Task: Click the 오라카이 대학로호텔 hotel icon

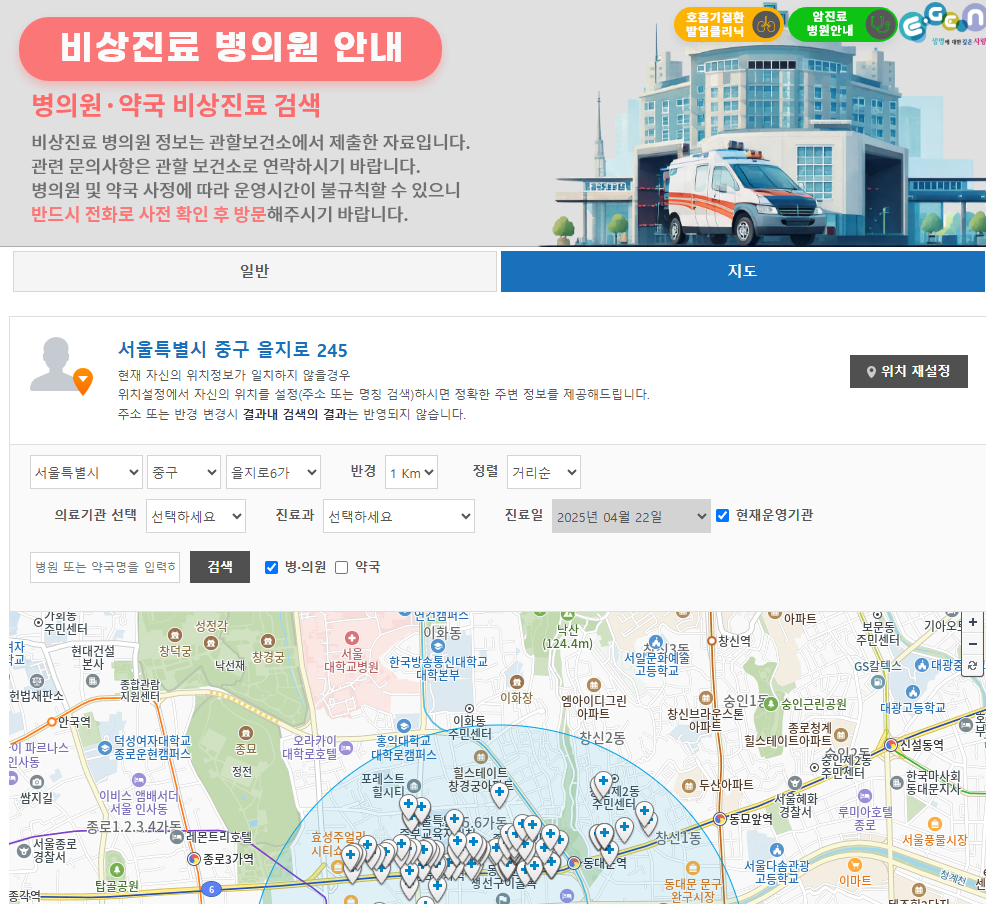Action: tap(346, 748)
